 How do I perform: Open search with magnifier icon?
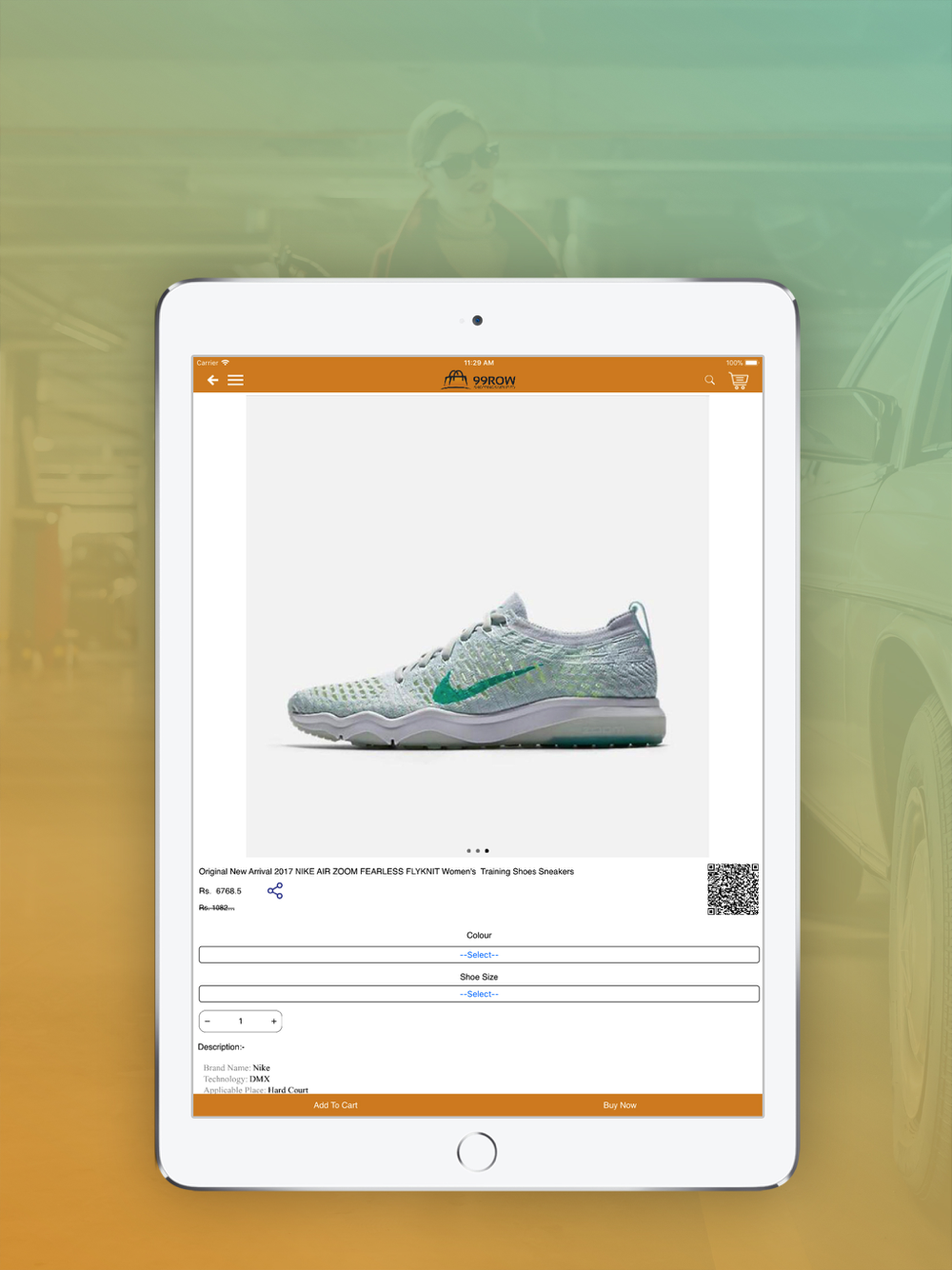[709, 380]
